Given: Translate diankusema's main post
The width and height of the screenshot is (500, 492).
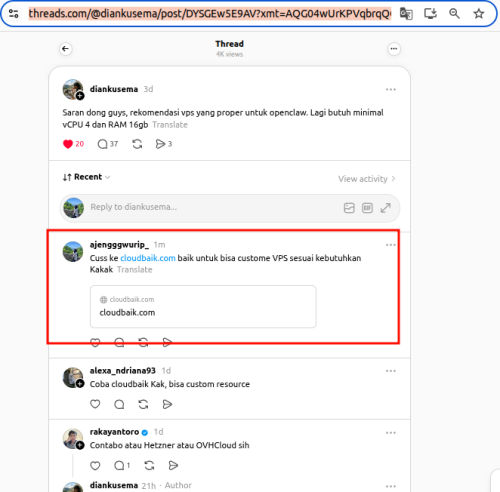Looking at the screenshot, I should click(x=170, y=125).
